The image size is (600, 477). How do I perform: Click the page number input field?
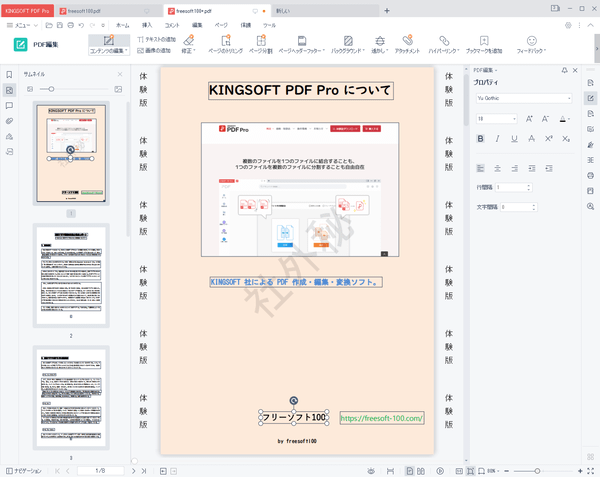pos(100,471)
